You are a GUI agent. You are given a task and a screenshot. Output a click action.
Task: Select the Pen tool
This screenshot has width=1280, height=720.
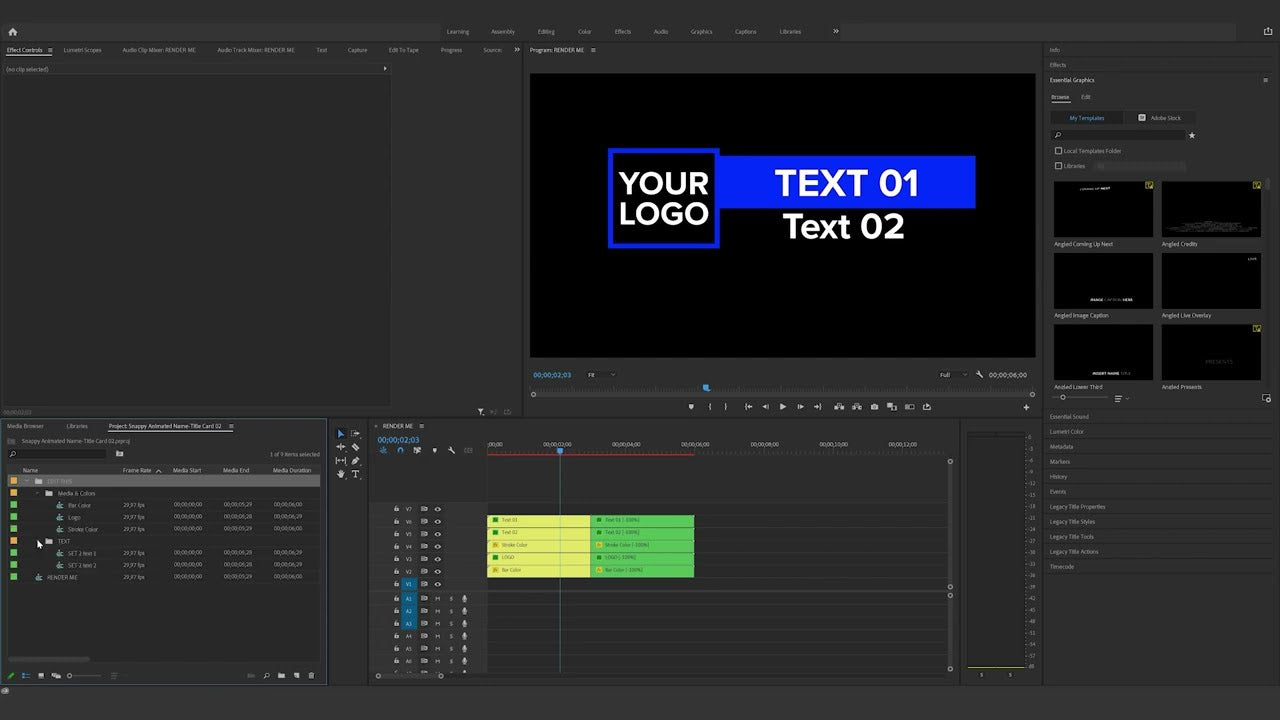[356, 460]
